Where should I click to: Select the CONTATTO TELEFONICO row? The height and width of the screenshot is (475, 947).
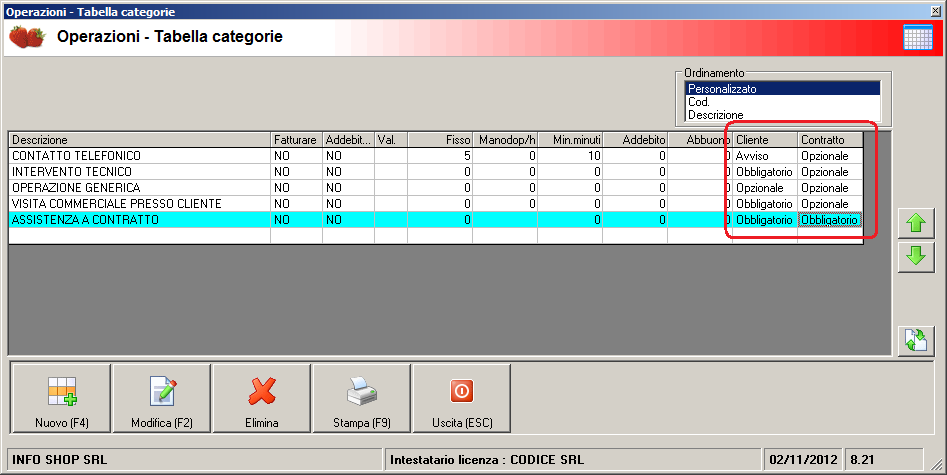coord(435,156)
